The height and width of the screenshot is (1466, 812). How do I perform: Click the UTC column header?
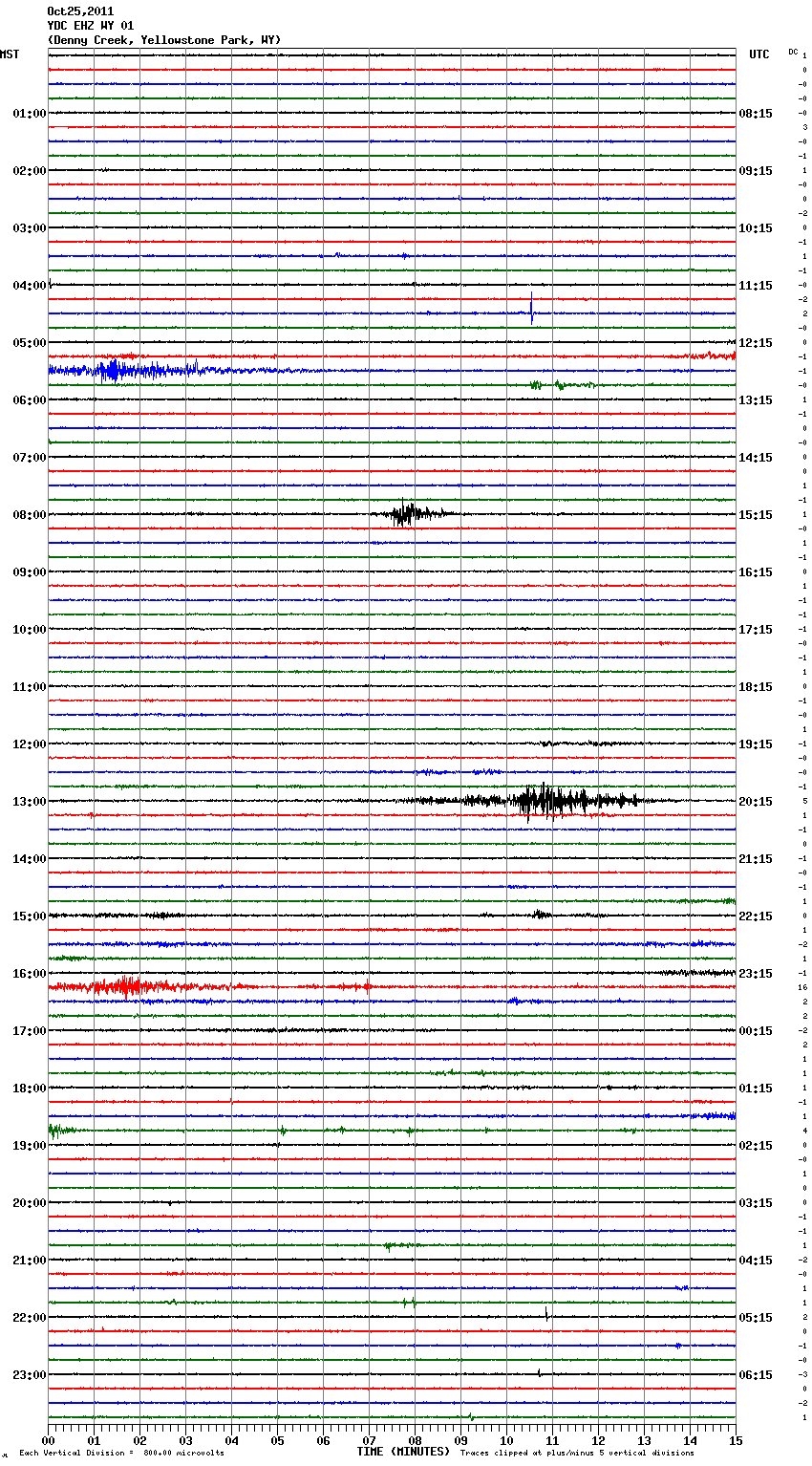pyautogui.click(x=759, y=54)
